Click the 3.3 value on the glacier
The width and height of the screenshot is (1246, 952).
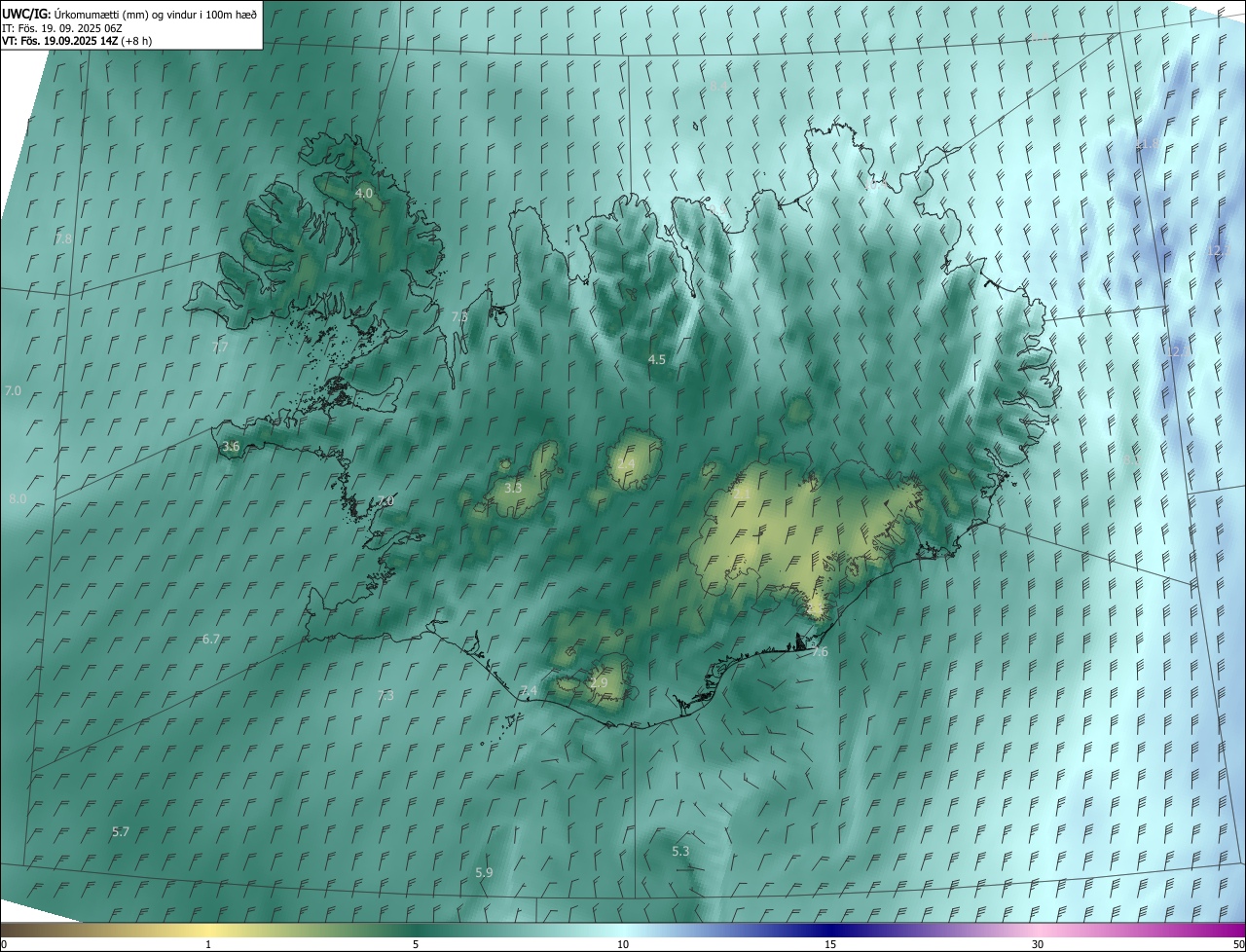[x=514, y=489]
